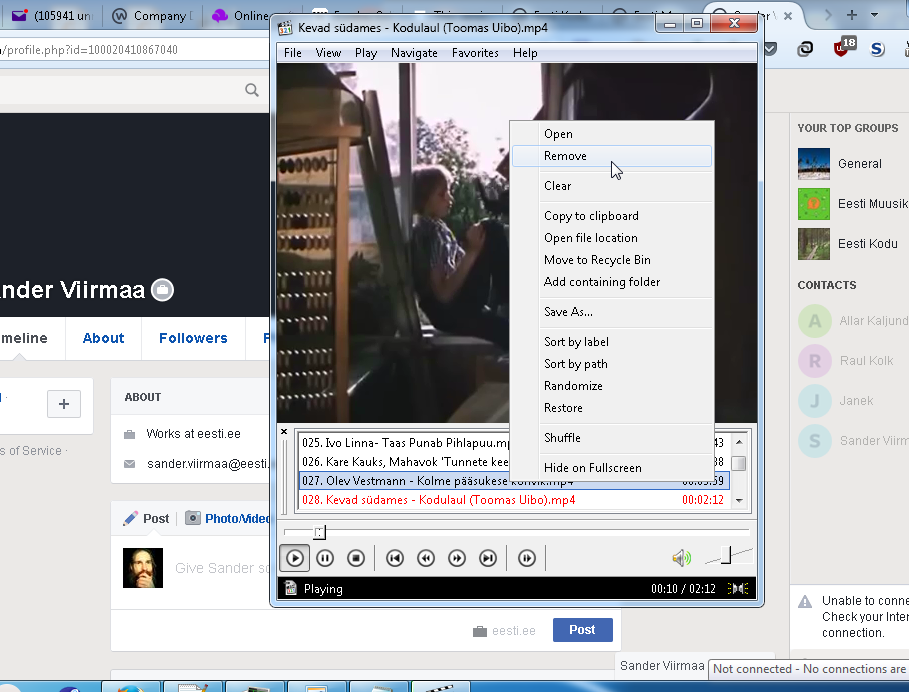Click the volume slider handle
The width and height of the screenshot is (909, 692).
pos(728,555)
